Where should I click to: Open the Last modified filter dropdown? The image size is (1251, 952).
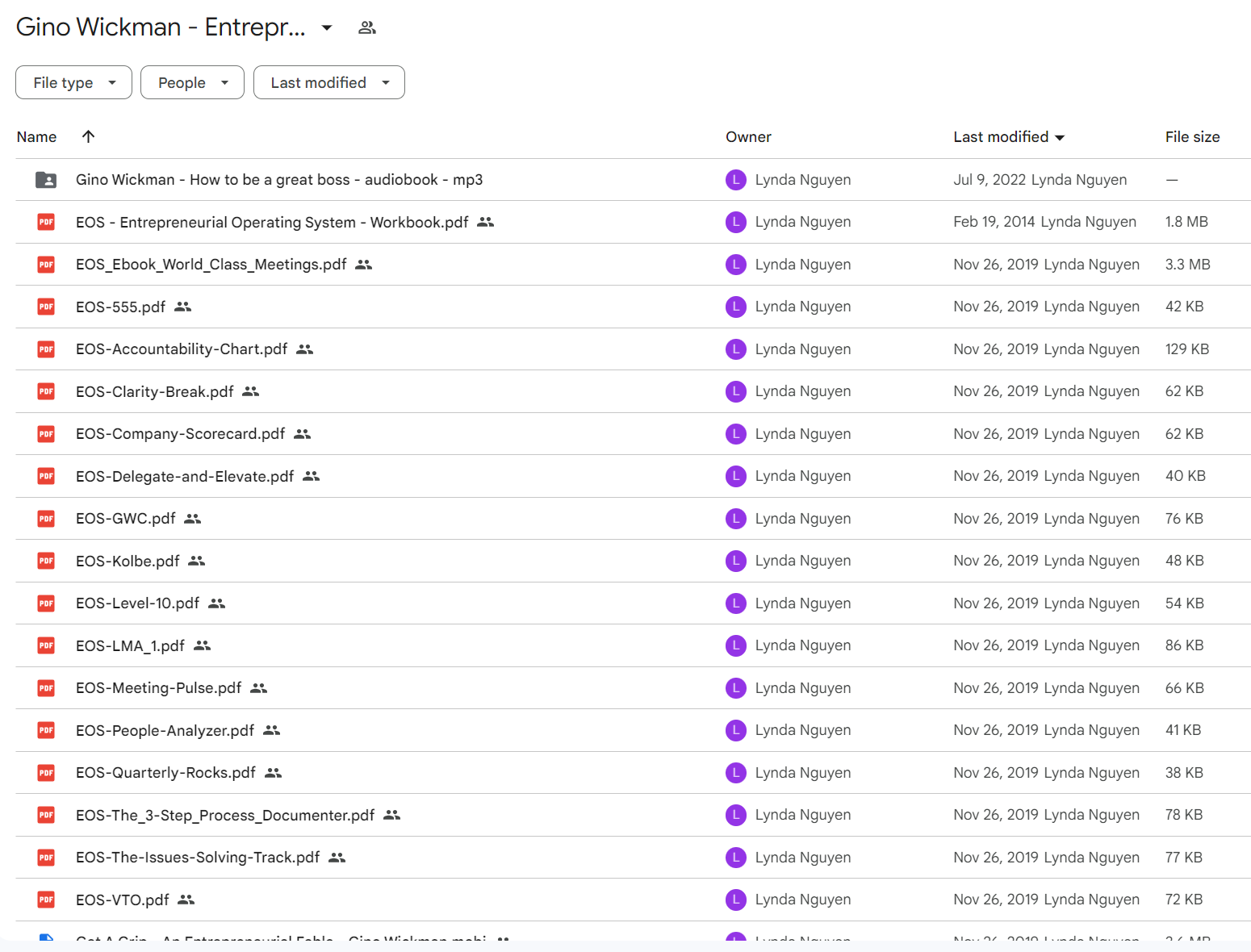[x=329, y=82]
